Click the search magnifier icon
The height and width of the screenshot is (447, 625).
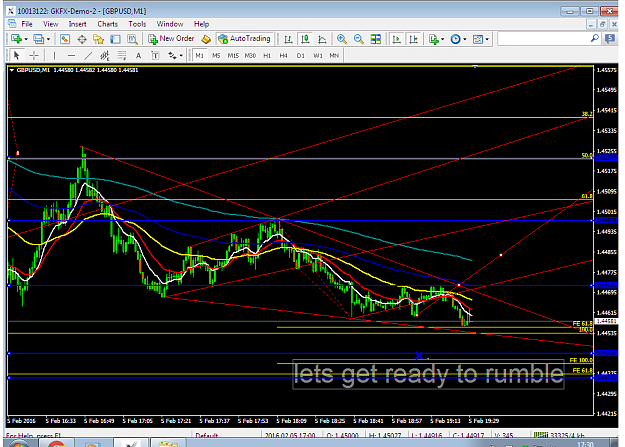tap(594, 38)
